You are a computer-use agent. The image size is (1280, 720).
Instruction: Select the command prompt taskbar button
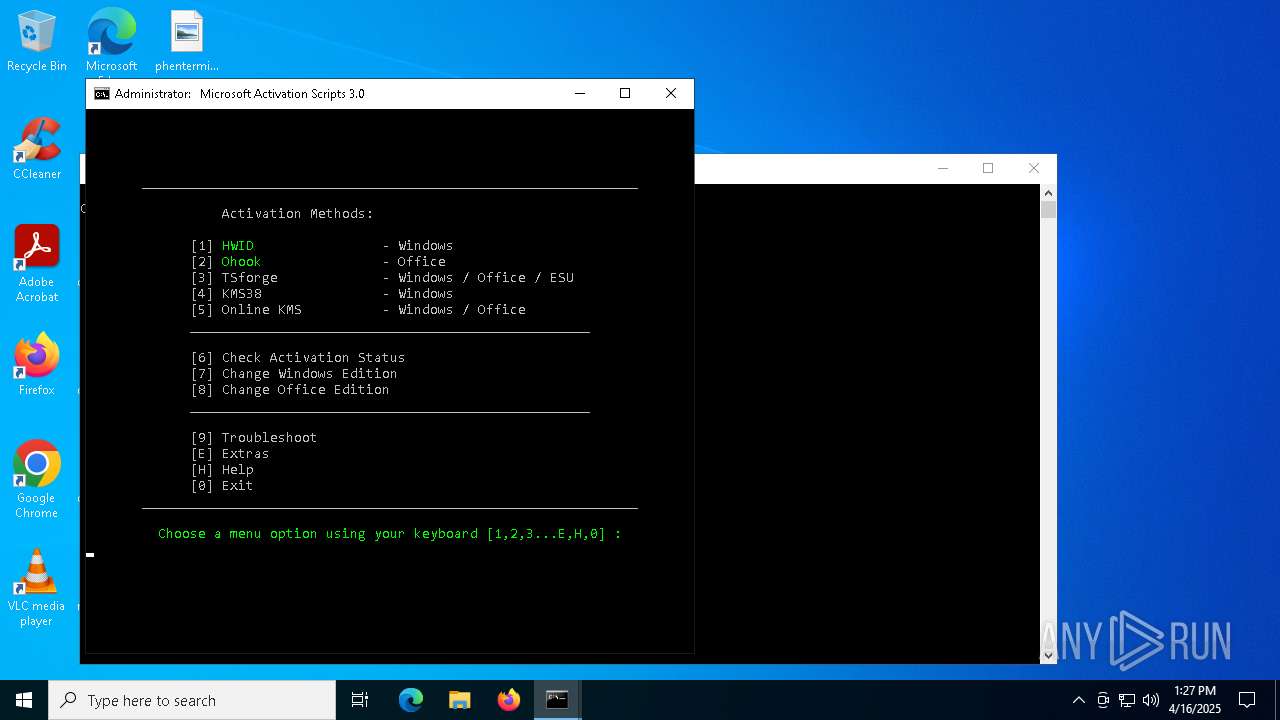(x=557, y=700)
